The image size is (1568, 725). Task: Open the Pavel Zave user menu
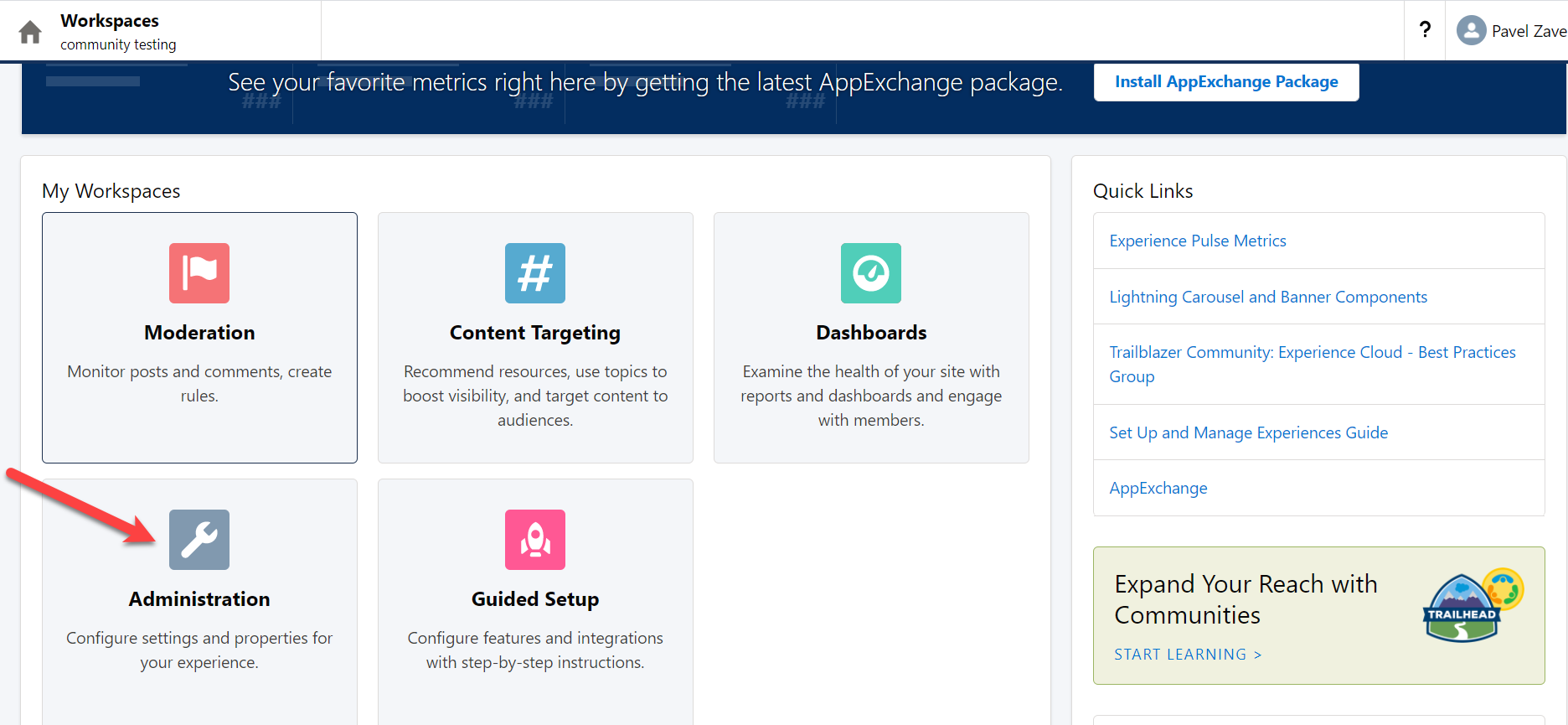point(1528,31)
